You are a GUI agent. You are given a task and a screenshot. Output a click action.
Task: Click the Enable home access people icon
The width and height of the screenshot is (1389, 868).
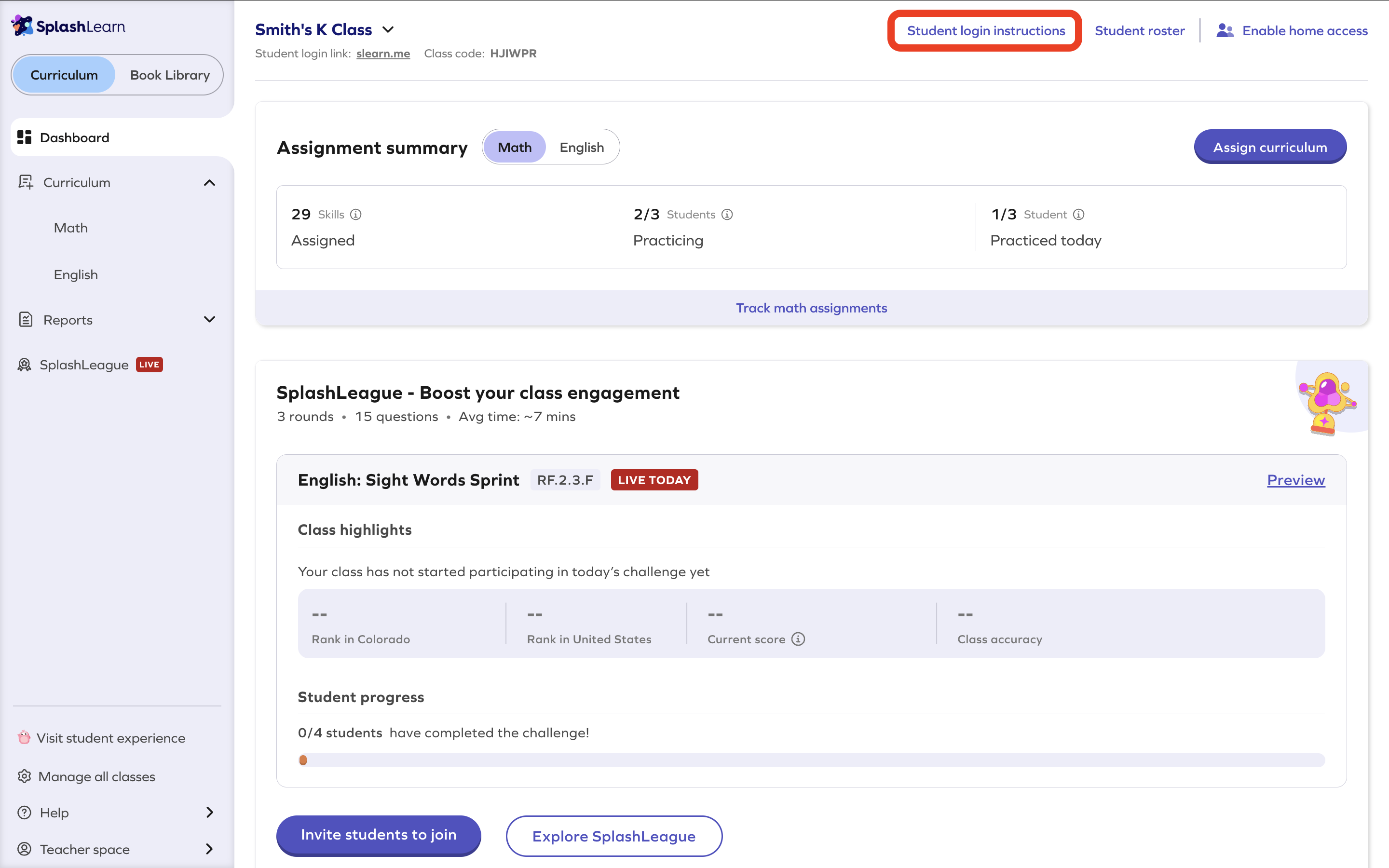1225,30
